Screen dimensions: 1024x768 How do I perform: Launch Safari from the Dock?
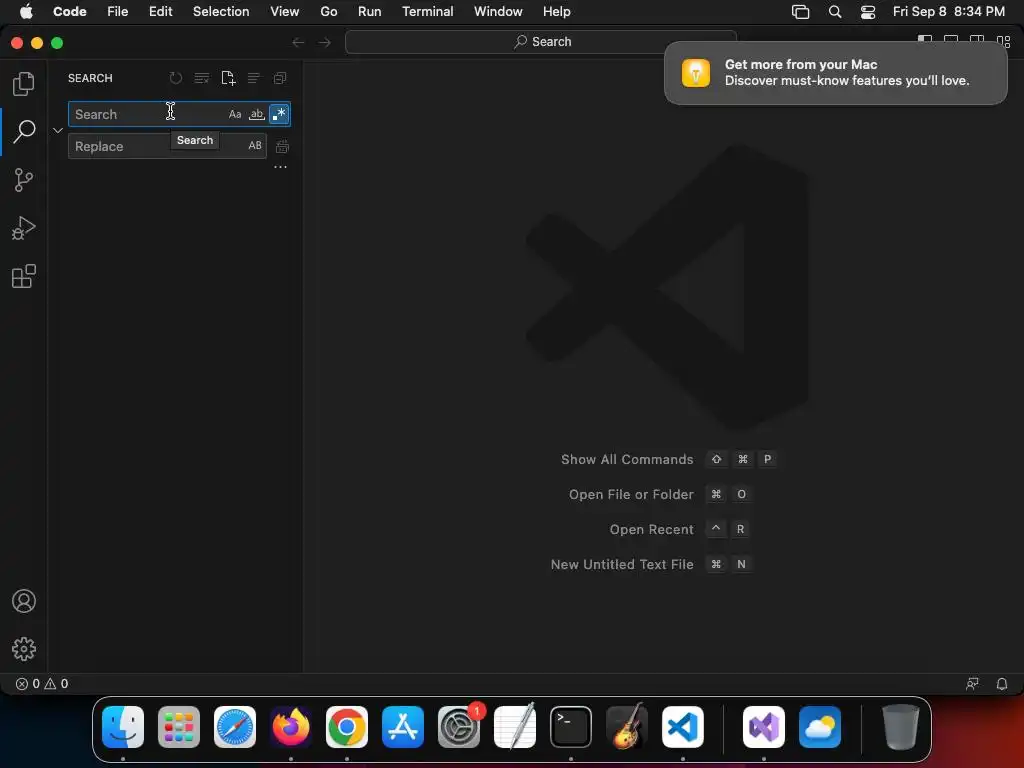point(235,727)
